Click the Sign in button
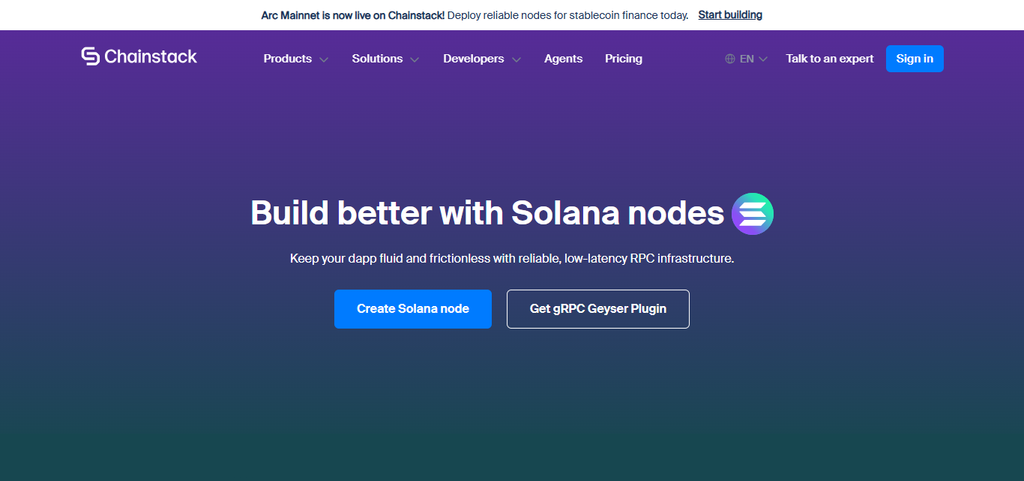The image size is (1024, 481). 914,59
